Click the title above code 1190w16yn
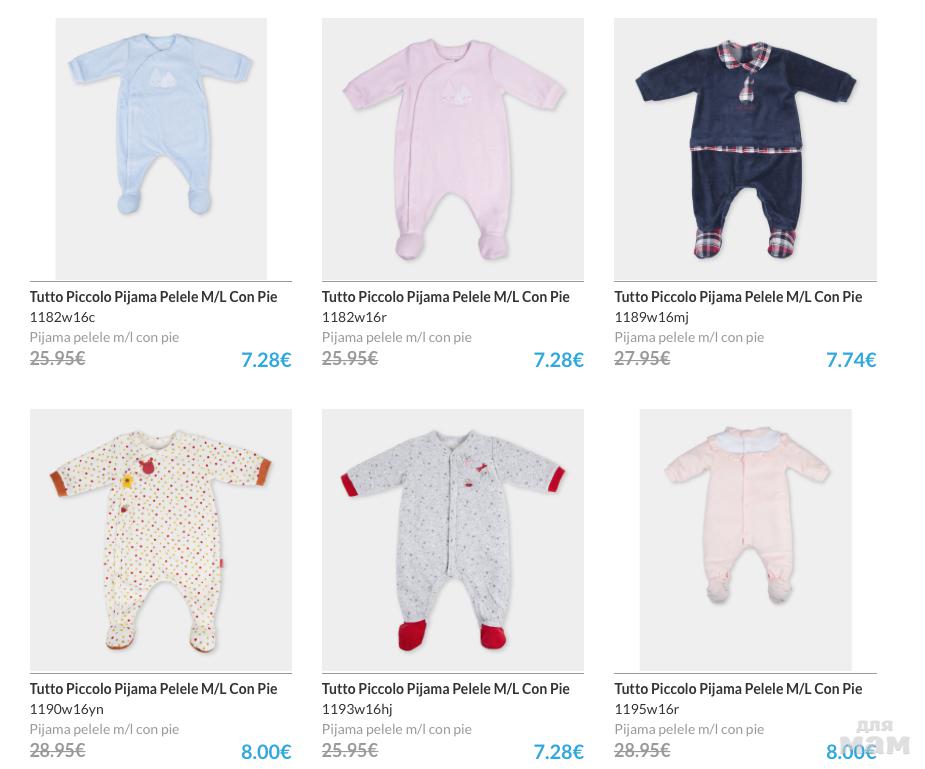This screenshot has width=925, height=769. (x=153, y=689)
